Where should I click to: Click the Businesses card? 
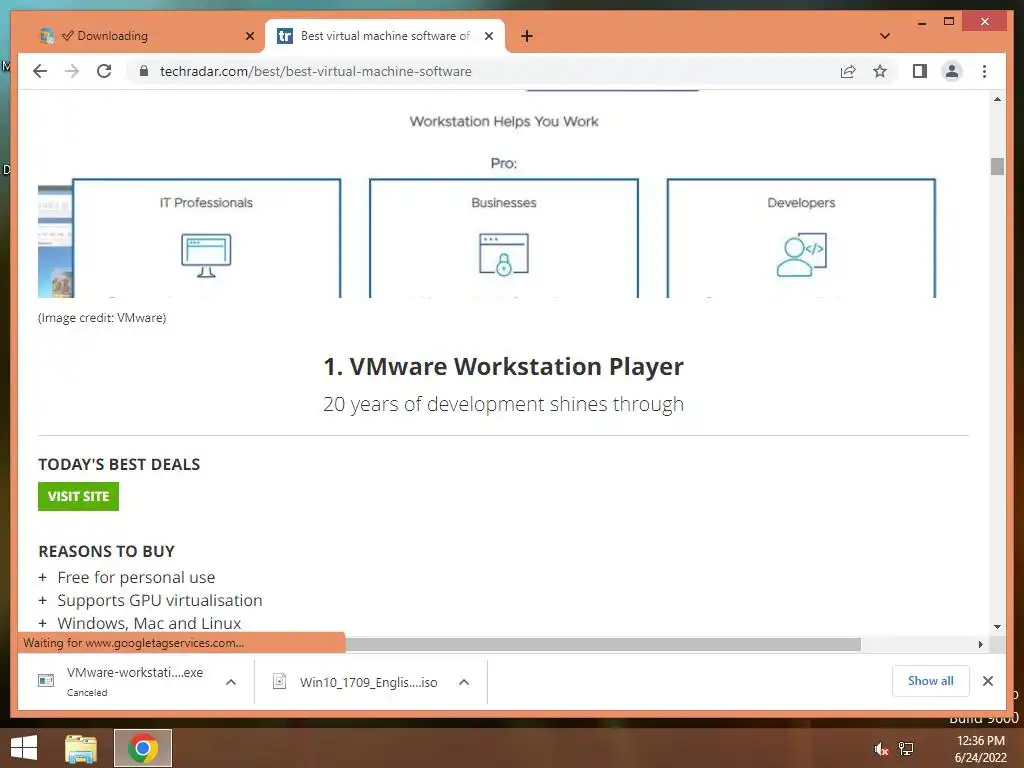tap(504, 238)
